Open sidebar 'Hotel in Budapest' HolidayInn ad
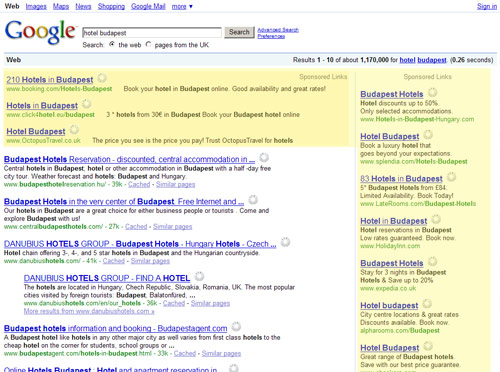Image resolution: width=500 pixels, height=372 pixels. (394, 221)
